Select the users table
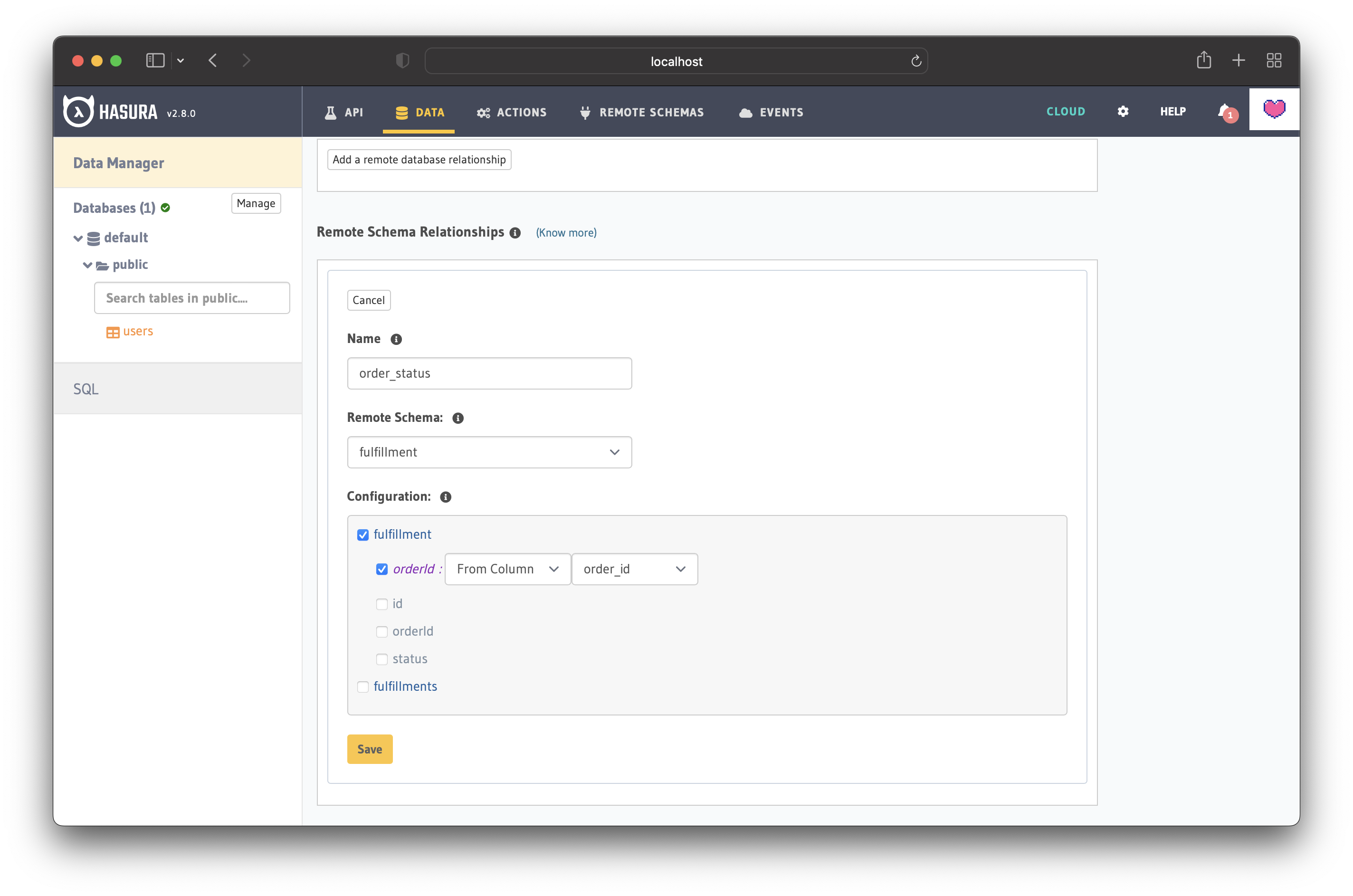This screenshot has height=896, width=1353. point(137,331)
